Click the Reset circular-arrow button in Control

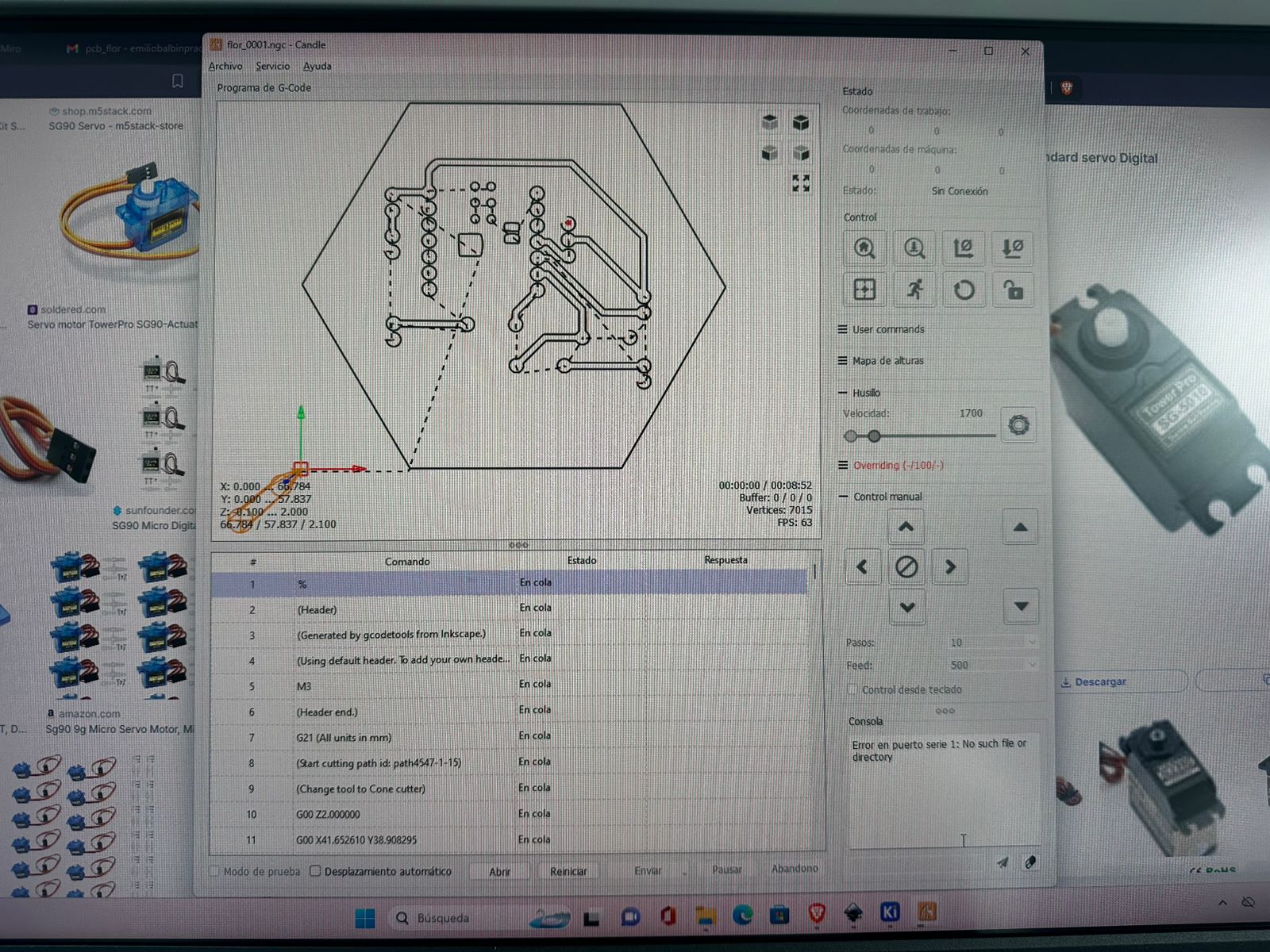click(964, 290)
